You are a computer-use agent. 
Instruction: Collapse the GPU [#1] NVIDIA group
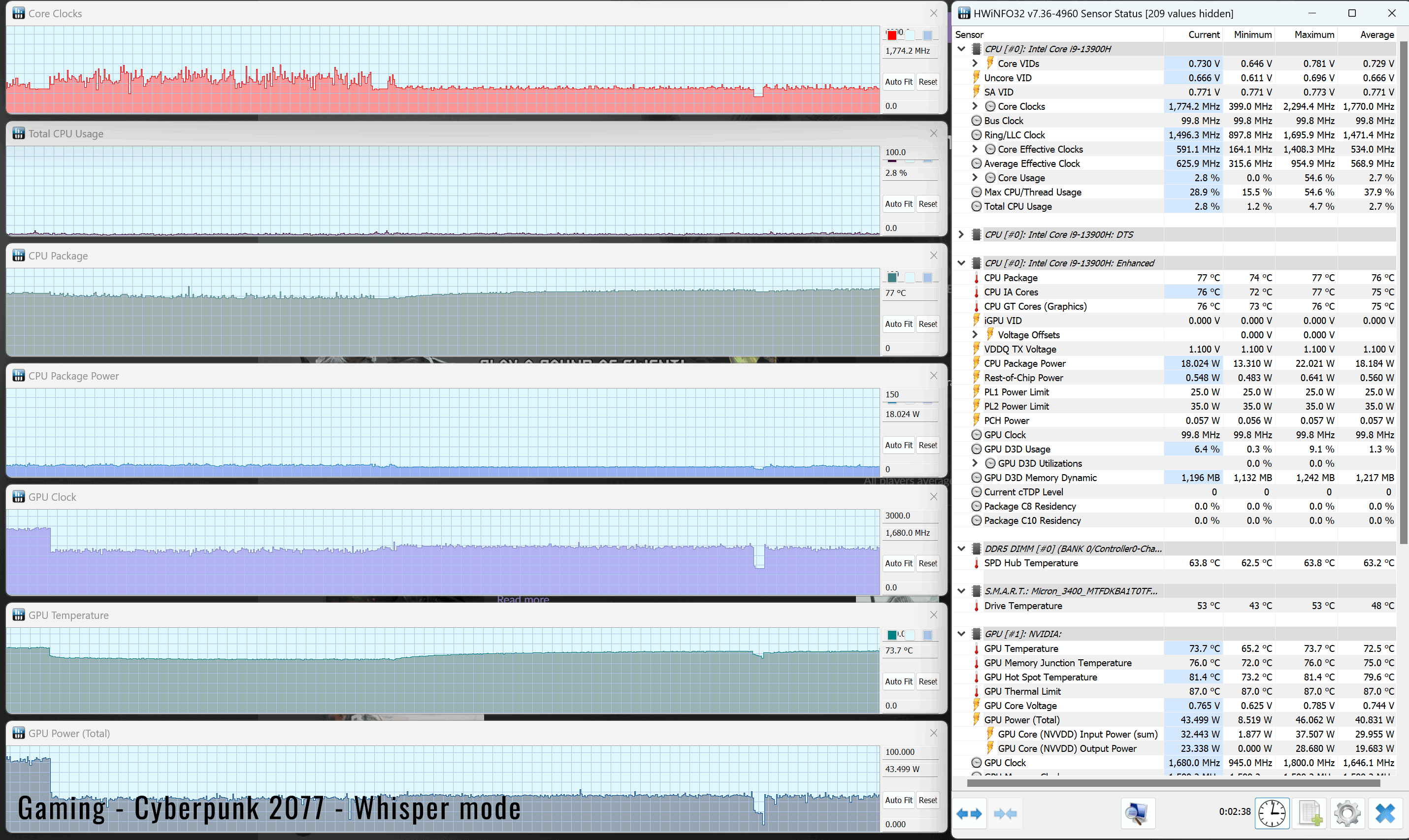click(961, 633)
